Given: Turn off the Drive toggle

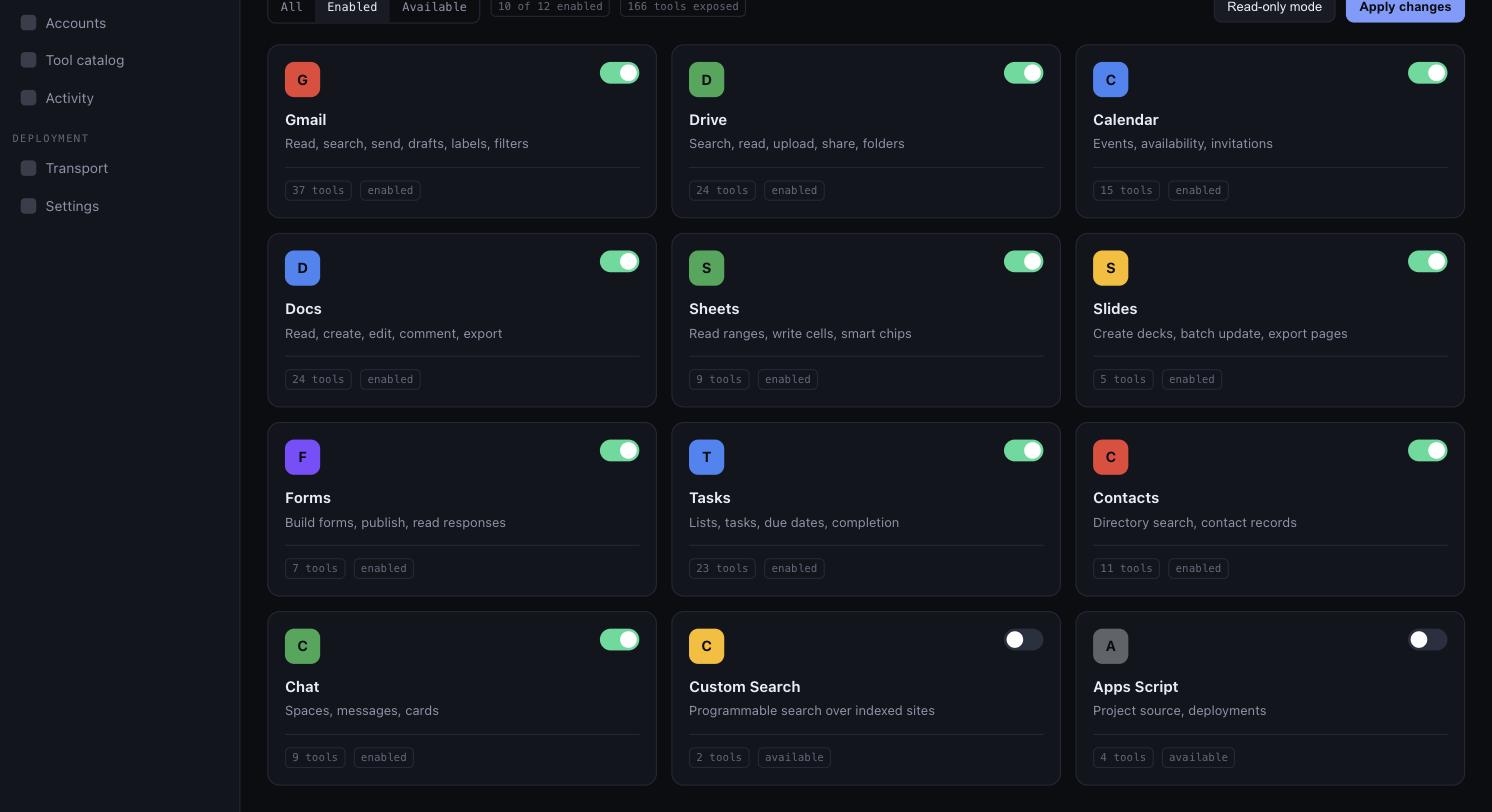Looking at the screenshot, I should (x=1023, y=73).
